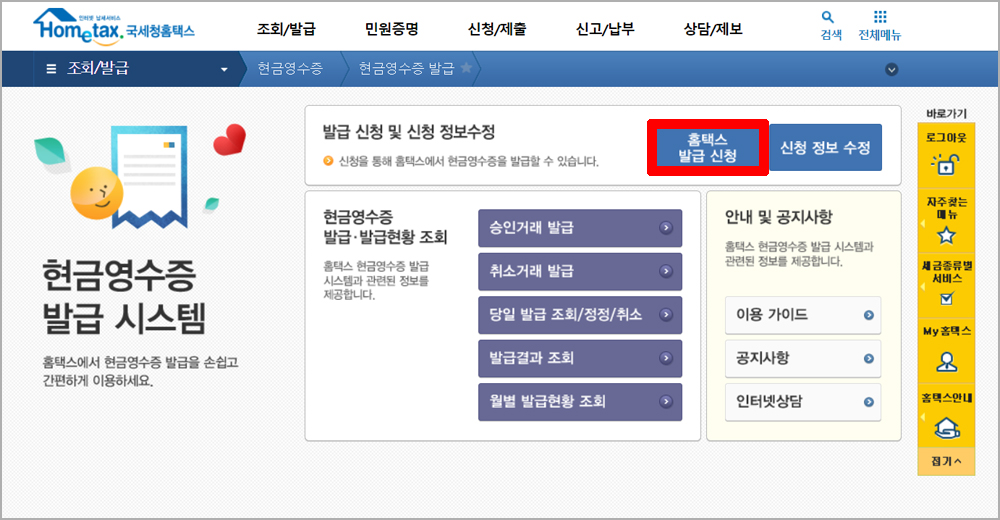Open 홈택스안내 house icon
The image size is (1000, 520).
click(947, 427)
